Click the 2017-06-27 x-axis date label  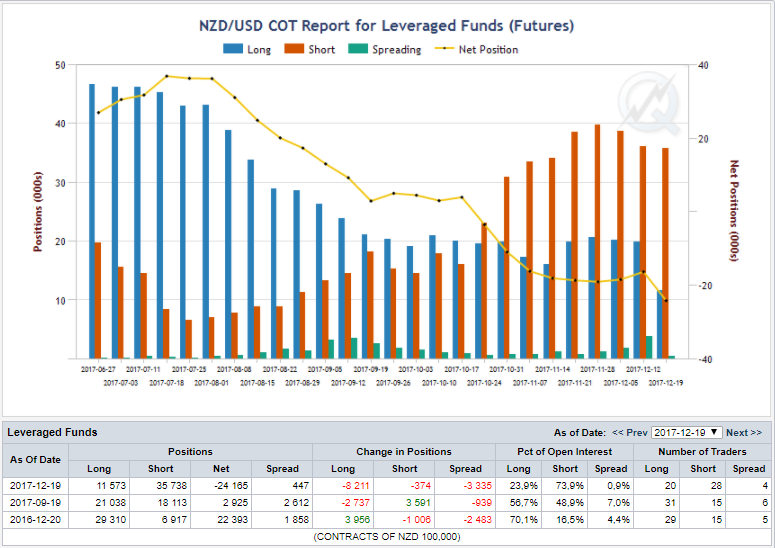coord(98,369)
